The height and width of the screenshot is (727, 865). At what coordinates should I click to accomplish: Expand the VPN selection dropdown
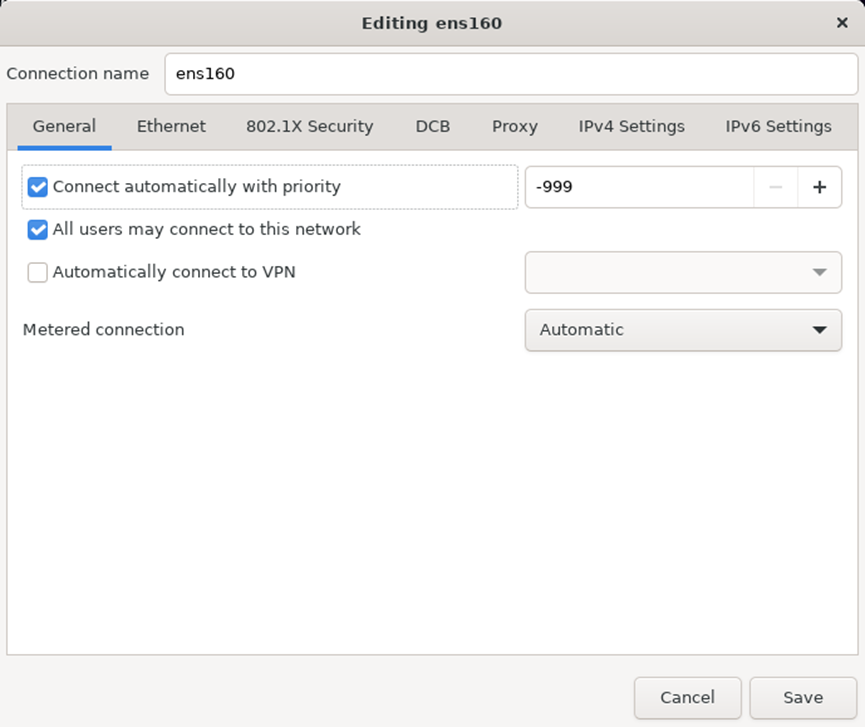tap(683, 272)
